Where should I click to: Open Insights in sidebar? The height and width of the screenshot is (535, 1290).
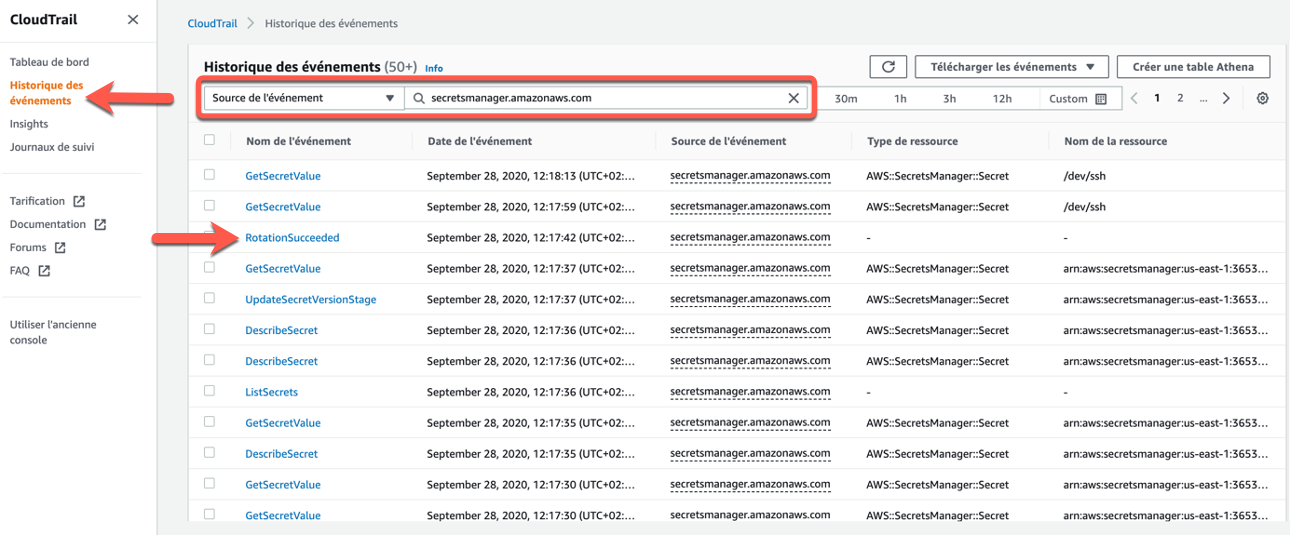coord(29,124)
